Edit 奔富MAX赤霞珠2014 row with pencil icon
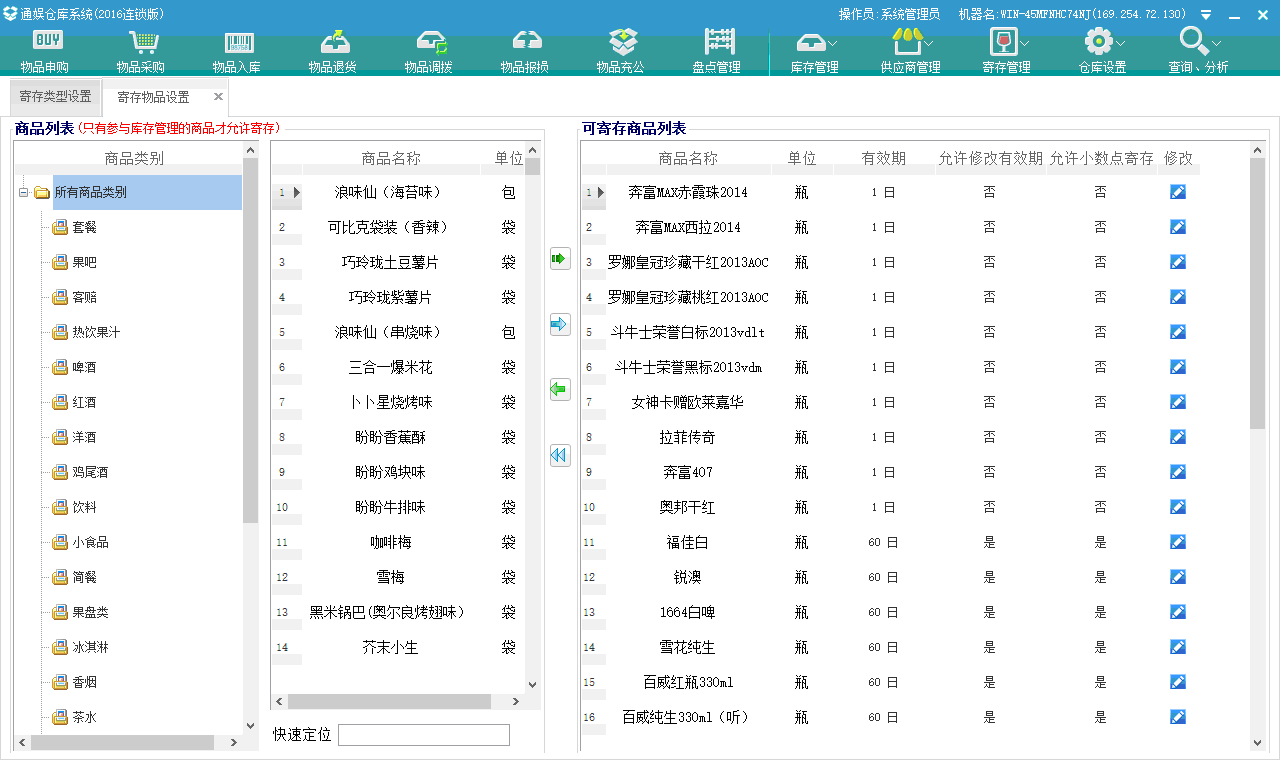The width and height of the screenshot is (1280, 760). point(1178,192)
